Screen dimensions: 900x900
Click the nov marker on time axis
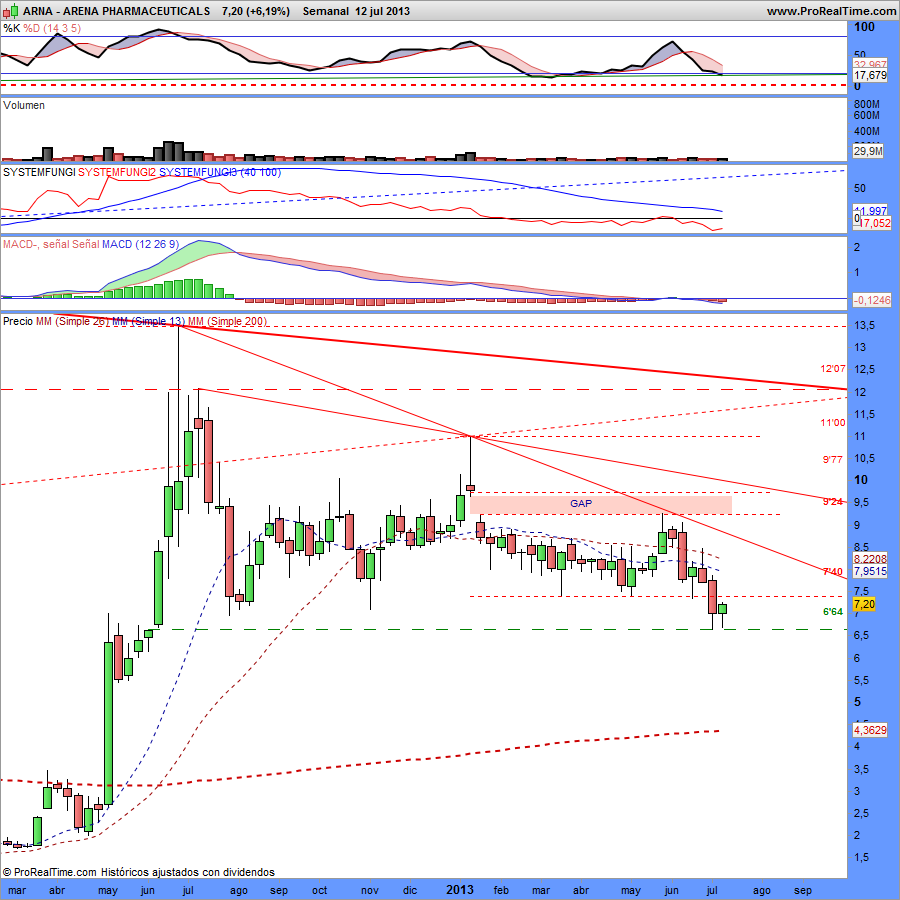(370, 891)
